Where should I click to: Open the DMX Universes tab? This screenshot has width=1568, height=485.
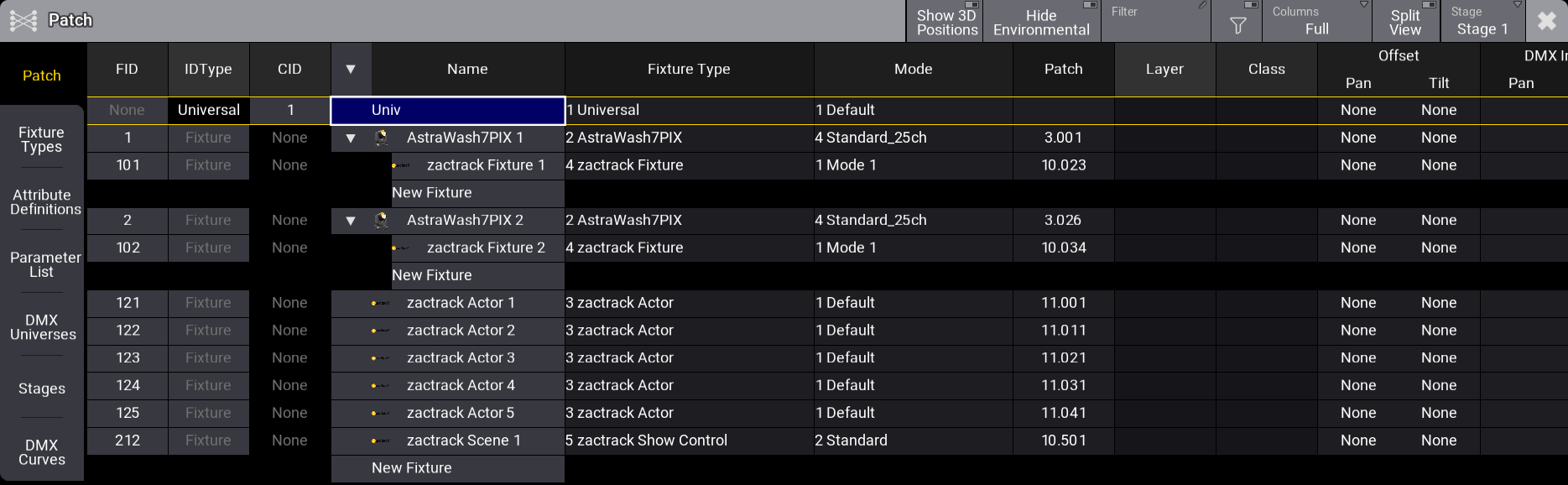click(x=42, y=327)
